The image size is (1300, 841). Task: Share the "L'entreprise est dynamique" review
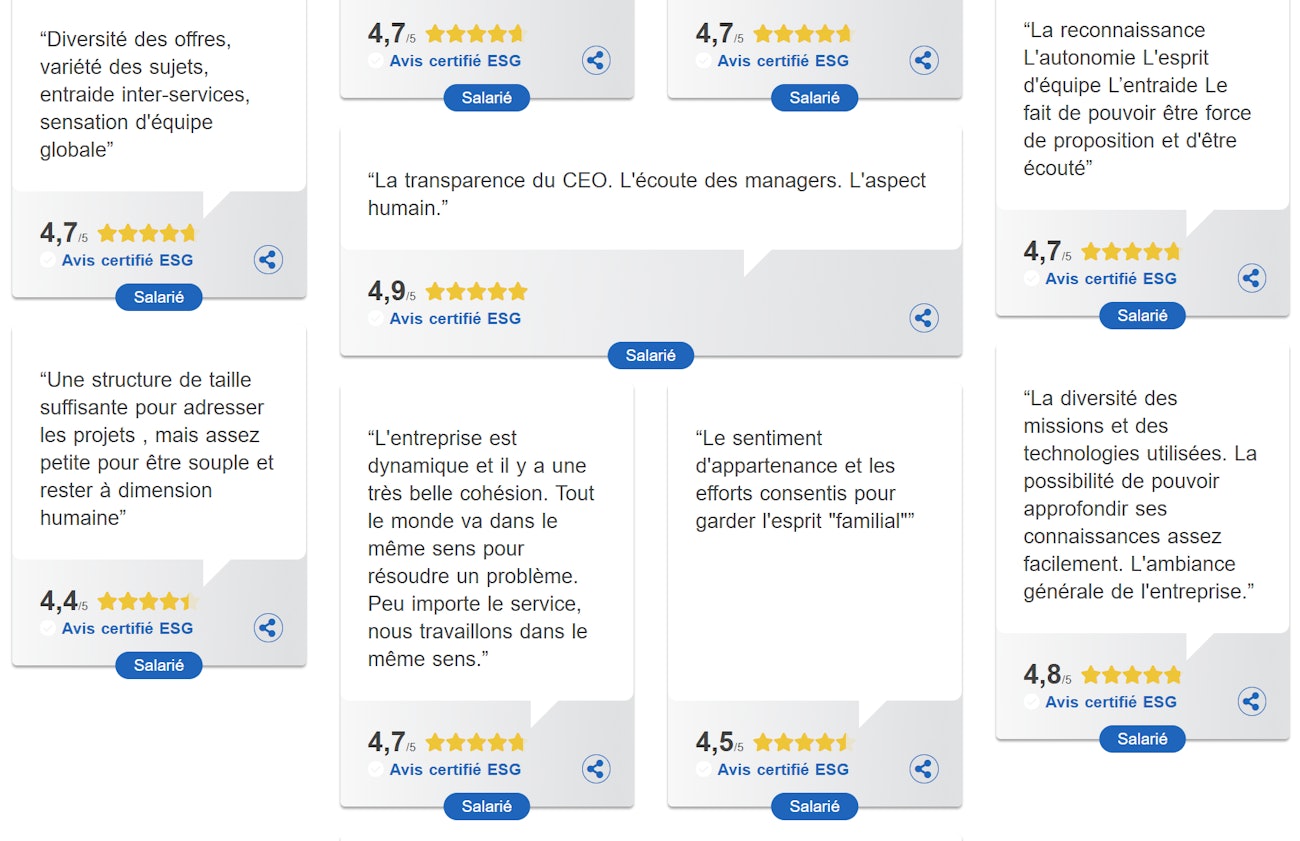596,769
